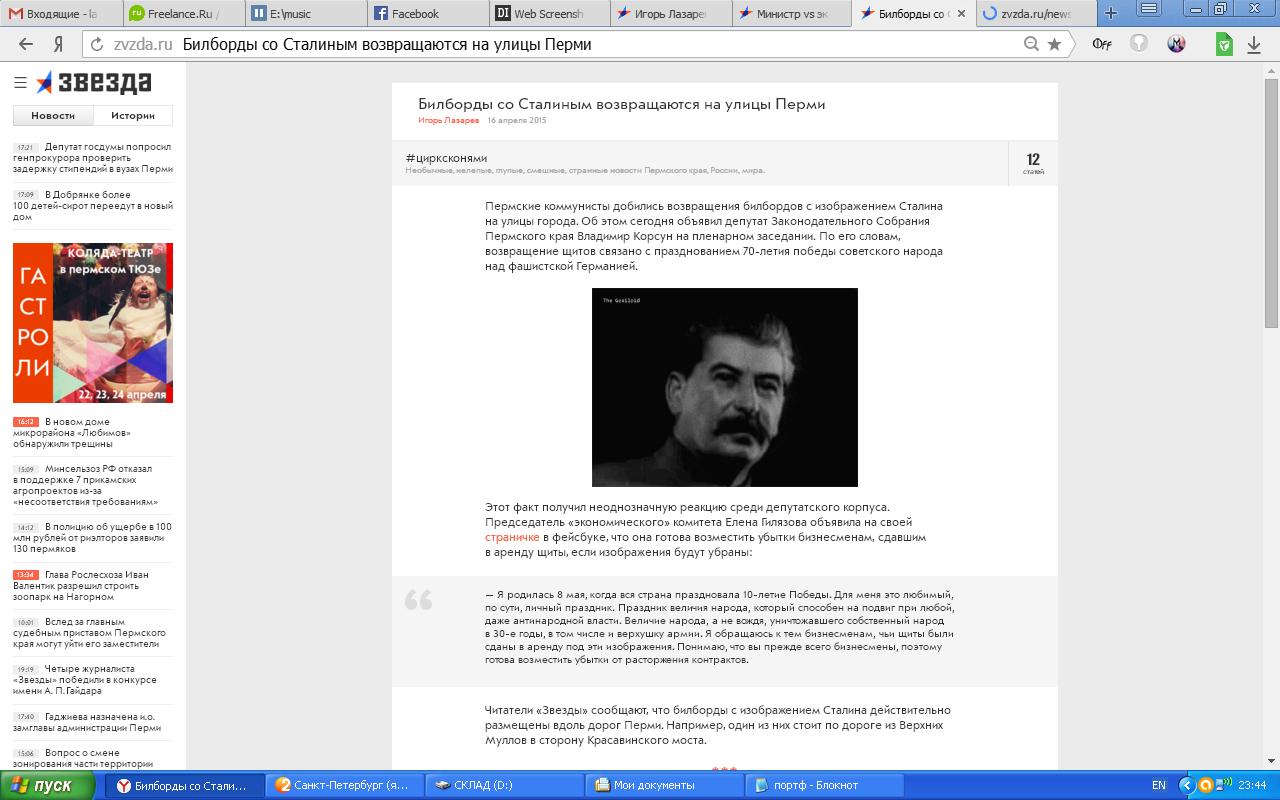Open the green shield protection icon
Screen dimensions: 1280x800
[x=1224, y=44]
